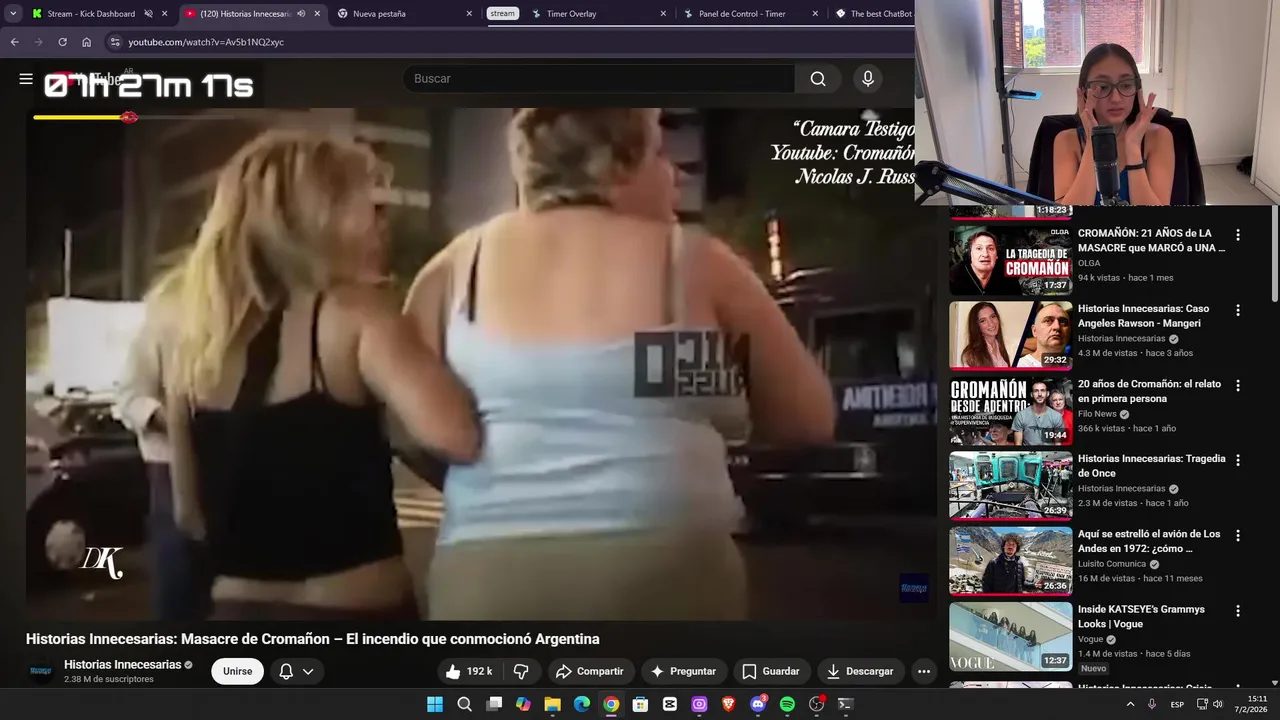Open options menu for CROMAÑÓN: 21 AÑOS video
Screen dimensions: 1280x720
[x=1238, y=235]
